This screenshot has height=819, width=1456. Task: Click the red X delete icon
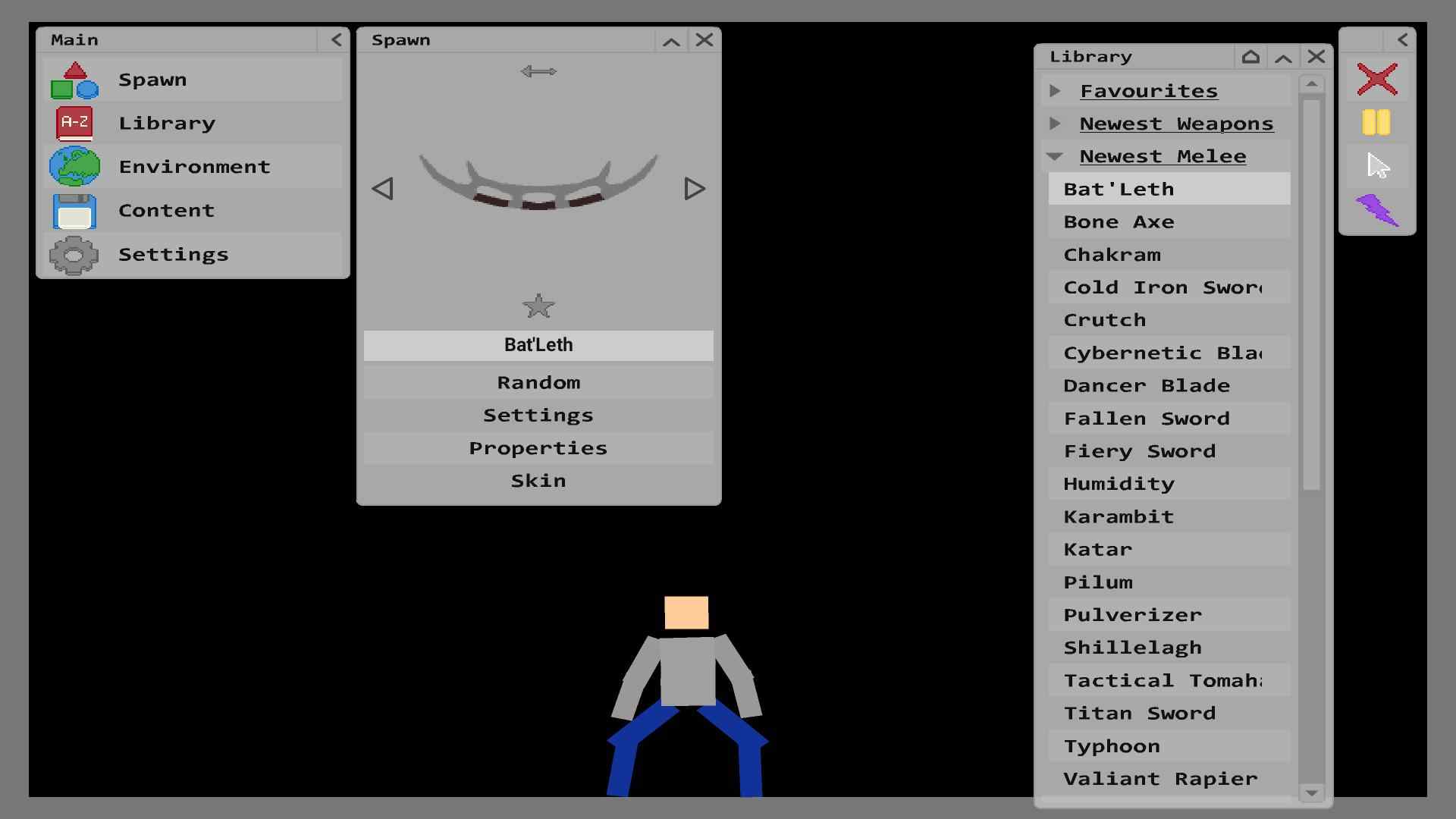coord(1377,79)
